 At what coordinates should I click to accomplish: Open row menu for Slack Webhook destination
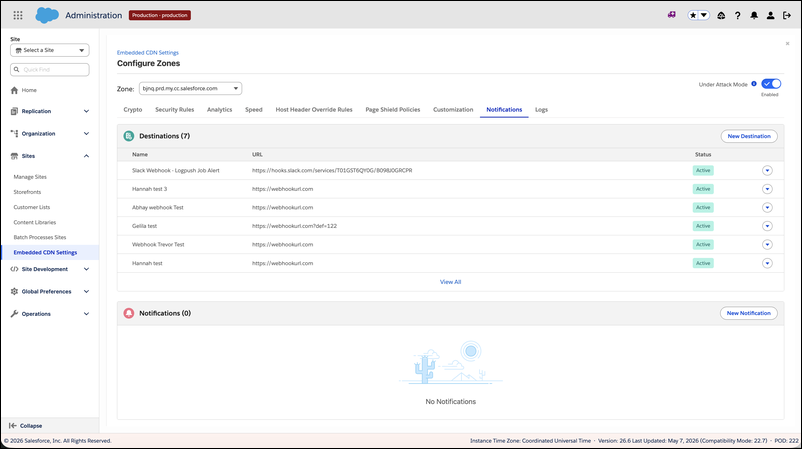(767, 170)
